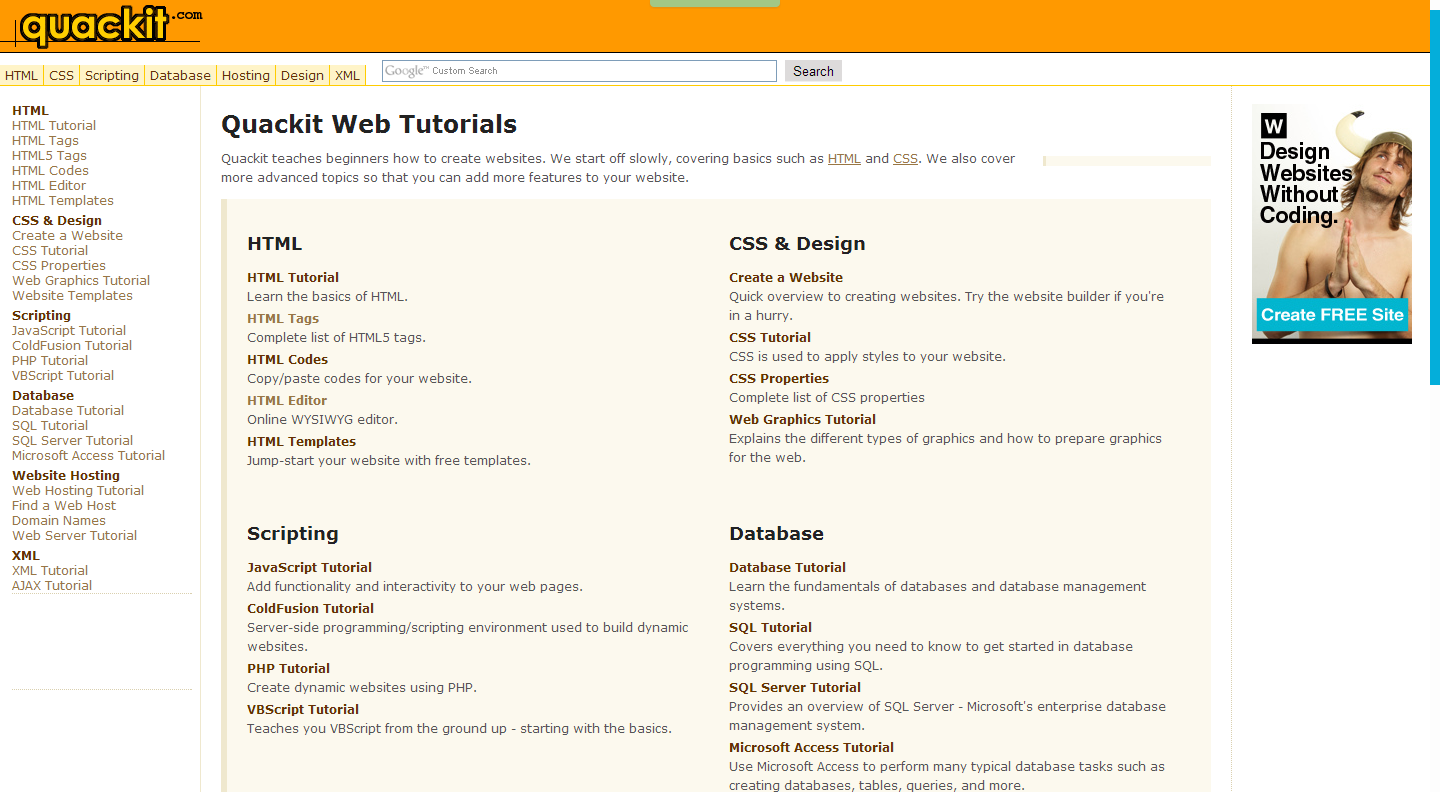1440x792 pixels.
Task: Open the CSS navigation tab
Action: coord(62,75)
